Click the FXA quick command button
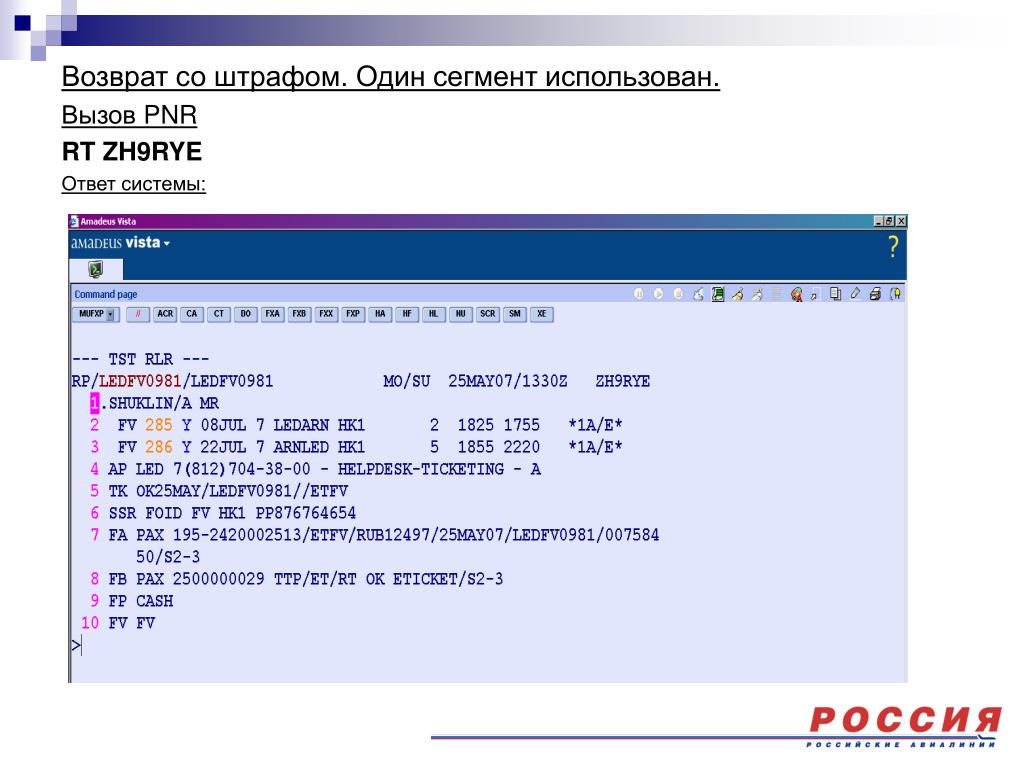Viewport: 1024px width, 768px height. pos(272,314)
